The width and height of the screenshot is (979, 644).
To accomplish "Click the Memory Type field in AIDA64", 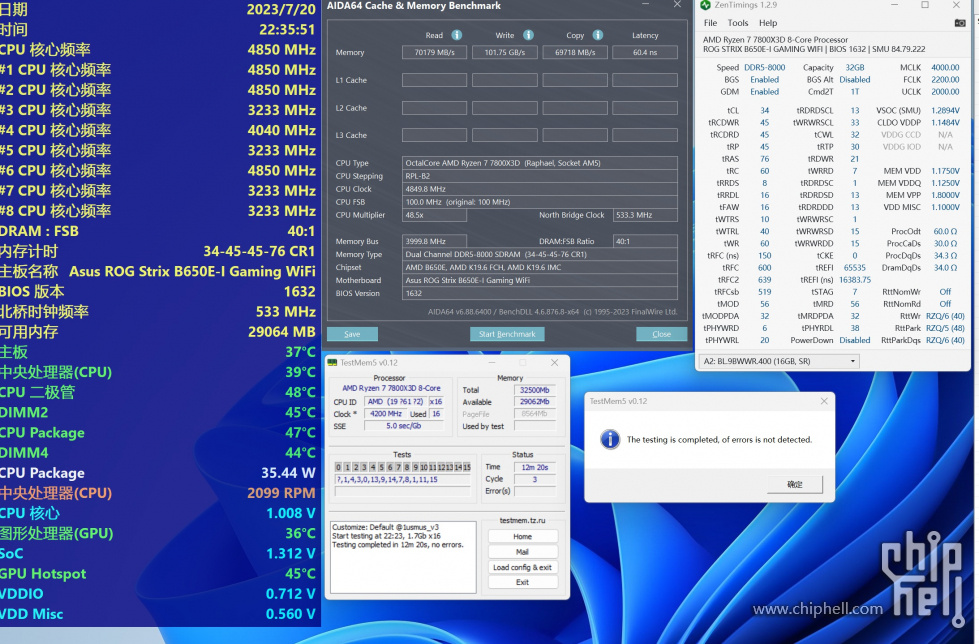I will click(x=539, y=254).
